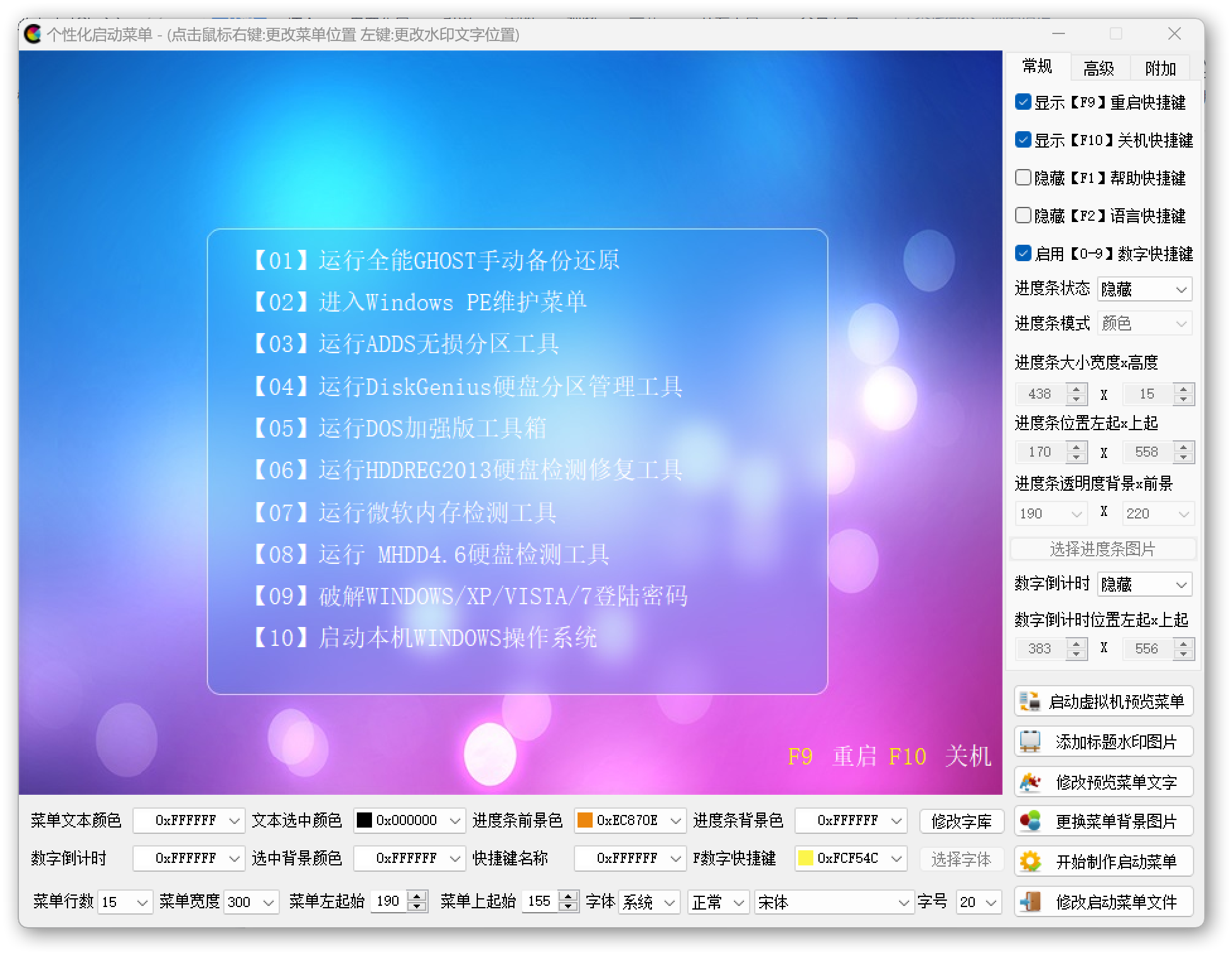
Task: Pick the F数字快捷键 yellow color box
Action: pos(851,858)
